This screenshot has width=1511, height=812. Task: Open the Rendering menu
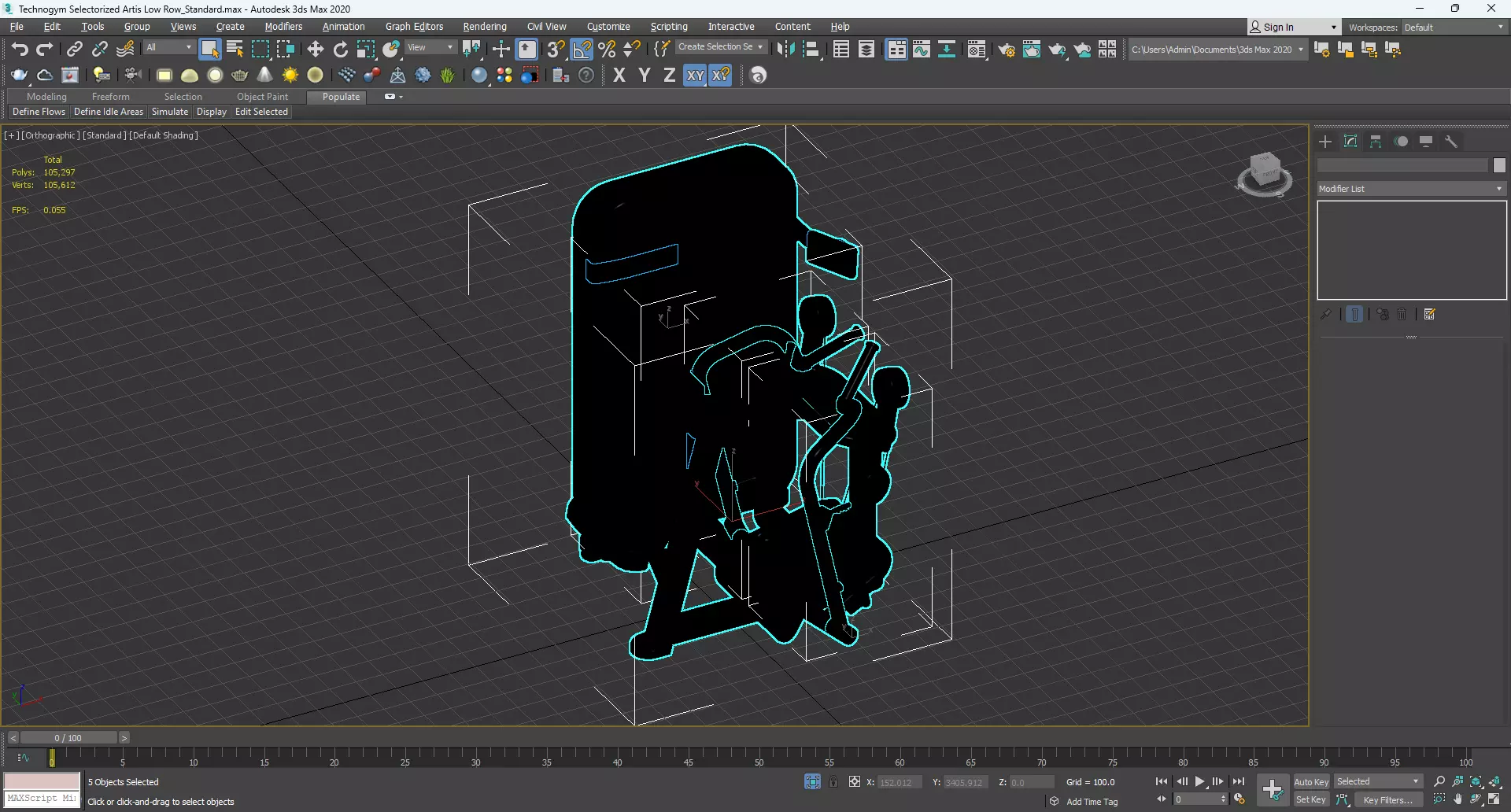point(484,27)
